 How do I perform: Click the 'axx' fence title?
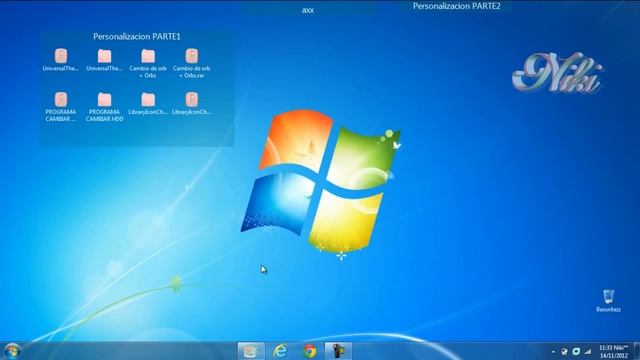point(308,10)
